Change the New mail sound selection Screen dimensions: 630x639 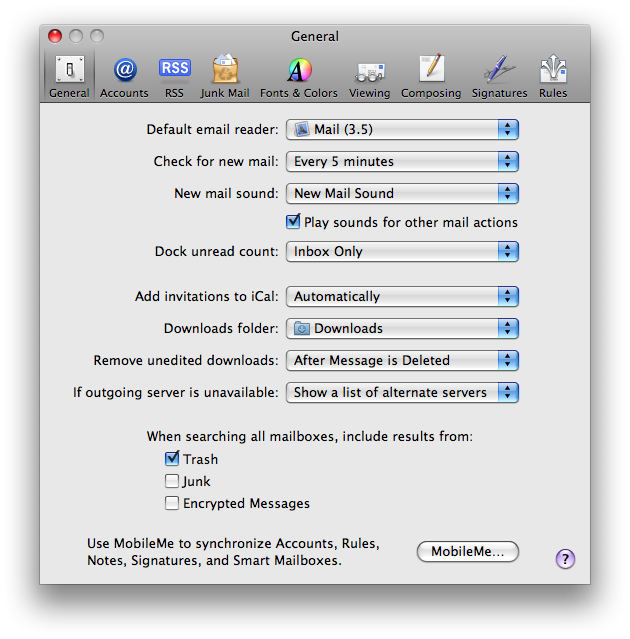tap(402, 193)
